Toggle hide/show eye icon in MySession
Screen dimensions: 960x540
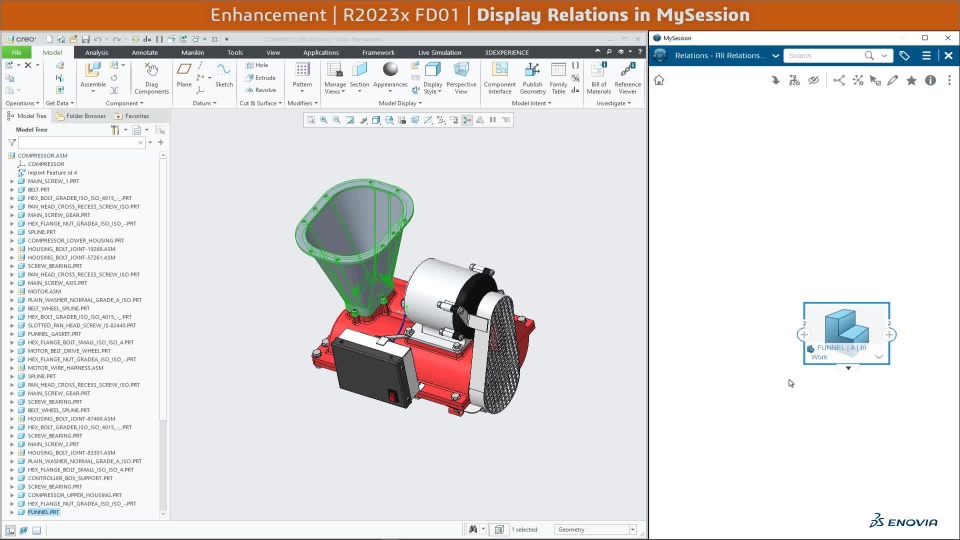point(813,80)
